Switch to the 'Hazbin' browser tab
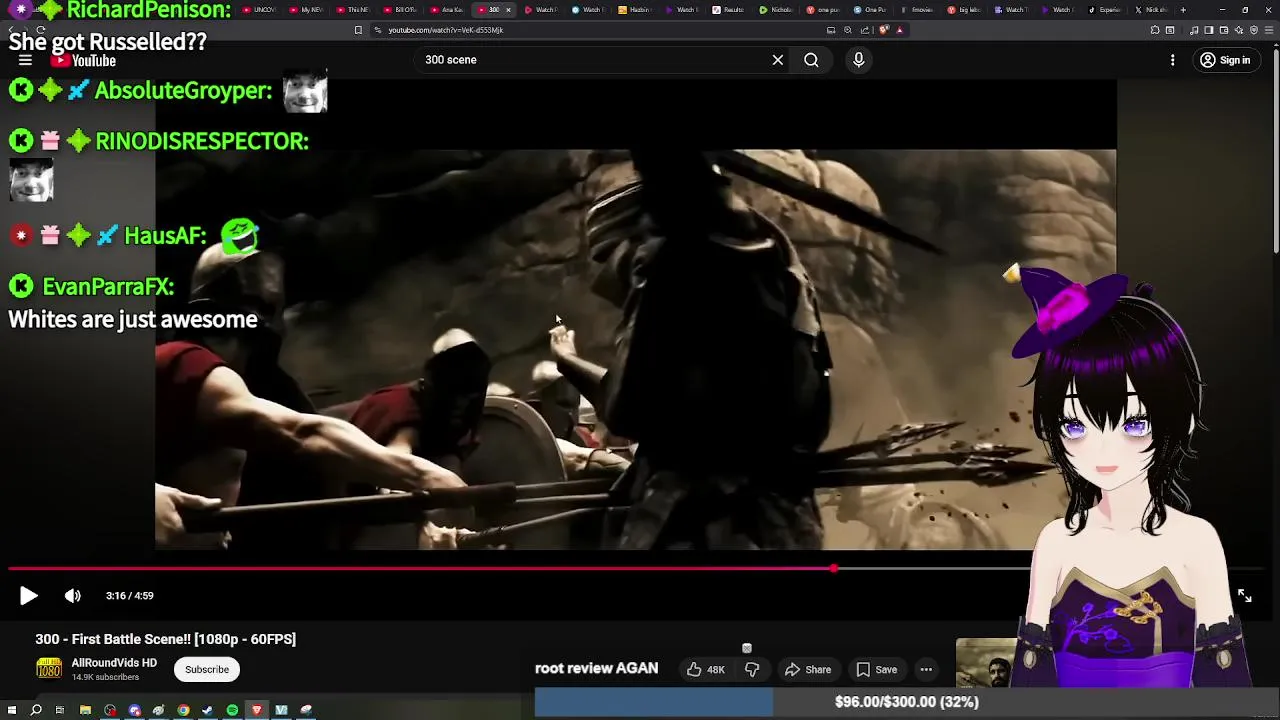The width and height of the screenshot is (1280, 720). pos(635,10)
